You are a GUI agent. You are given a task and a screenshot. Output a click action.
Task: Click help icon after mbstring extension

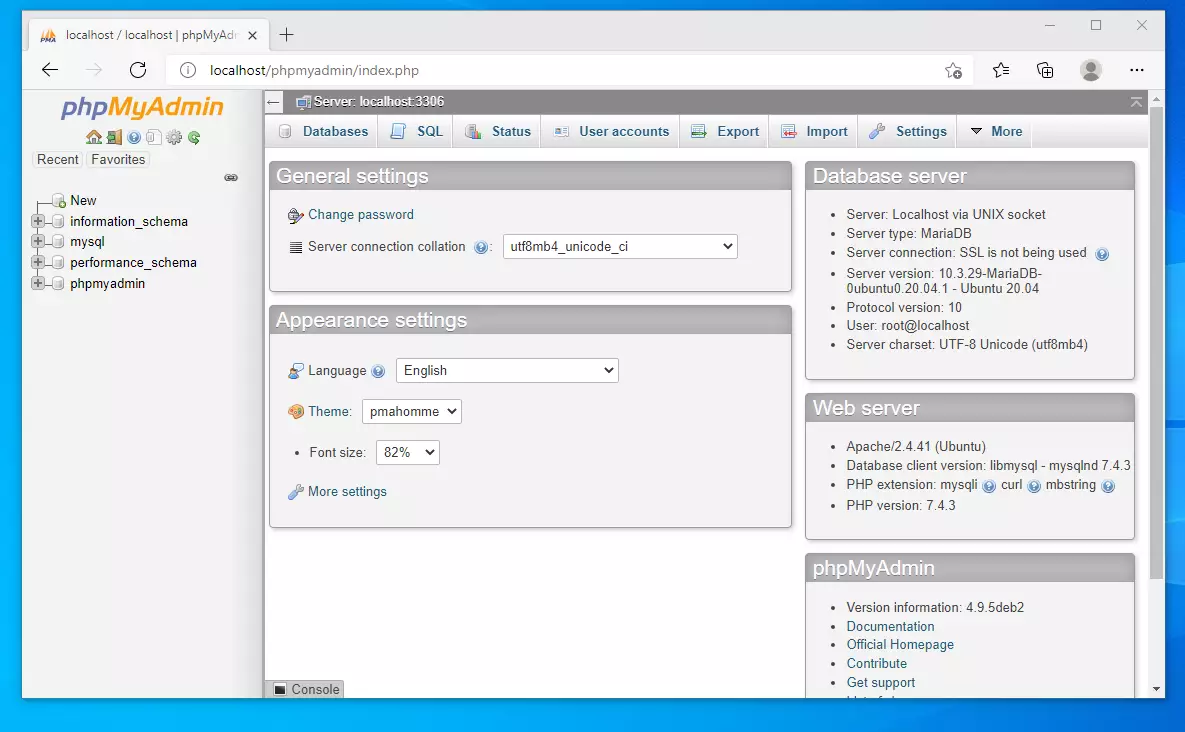pos(1108,486)
